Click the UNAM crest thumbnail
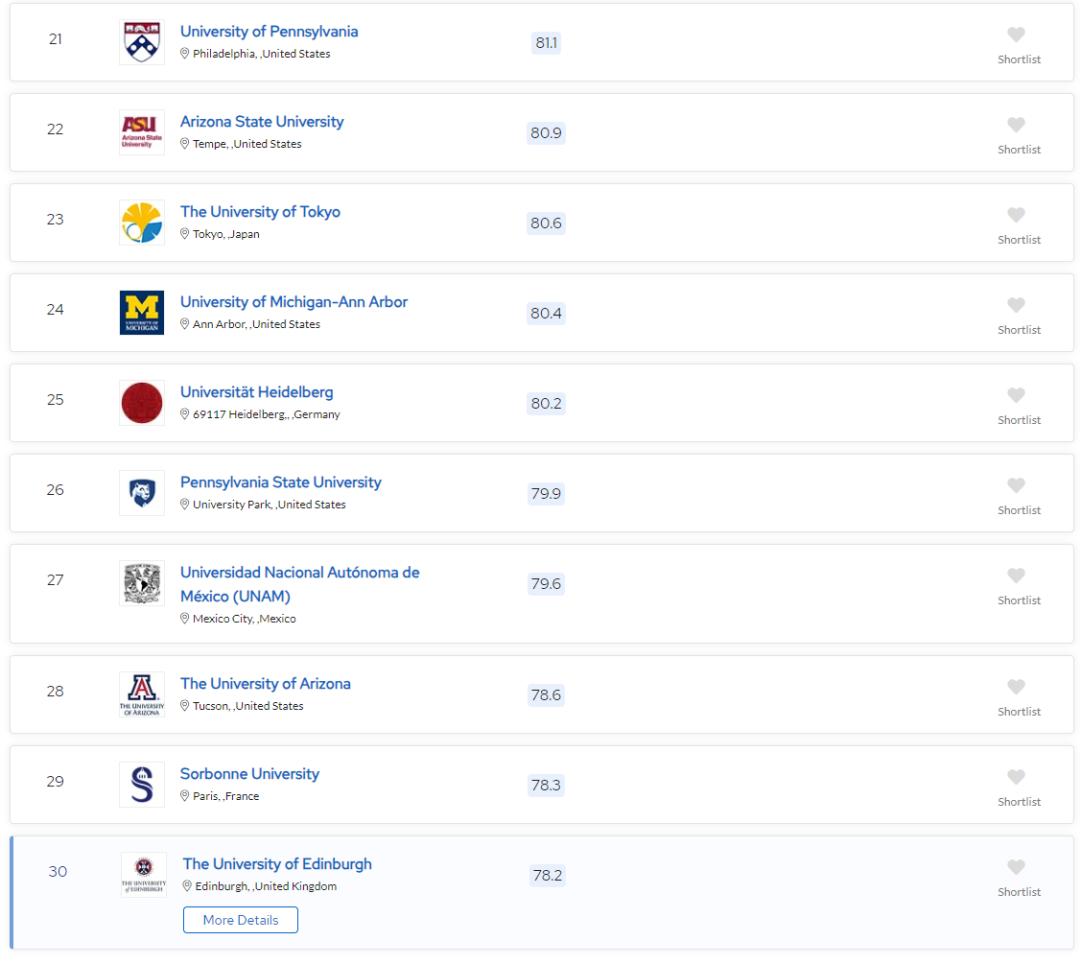The image size is (1080, 964). tap(139, 583)
